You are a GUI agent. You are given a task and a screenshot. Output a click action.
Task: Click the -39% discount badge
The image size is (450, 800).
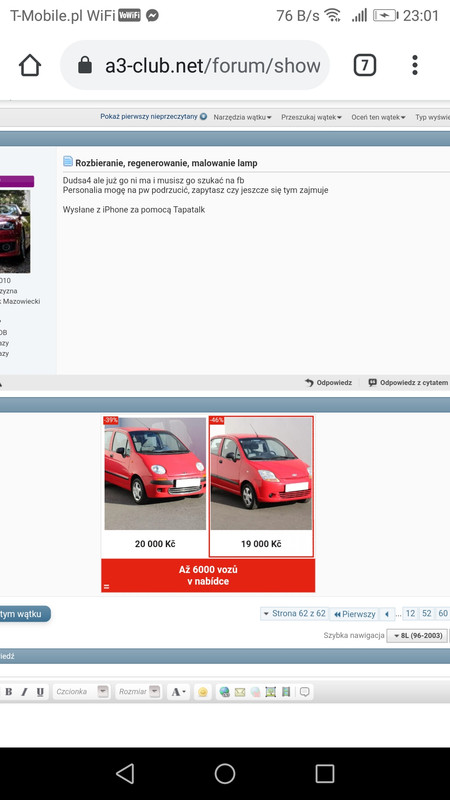point(110,420)
